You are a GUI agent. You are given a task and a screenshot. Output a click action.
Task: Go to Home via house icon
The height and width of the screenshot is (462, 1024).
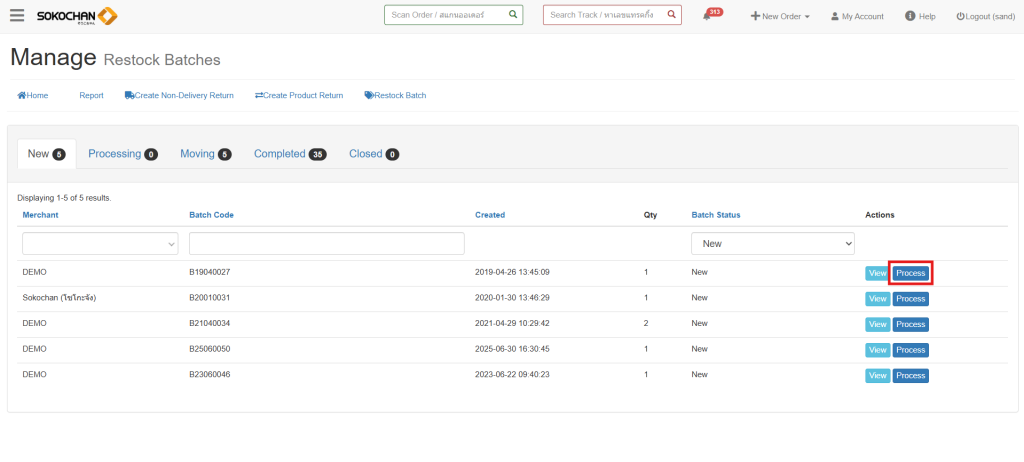(22, 96)
